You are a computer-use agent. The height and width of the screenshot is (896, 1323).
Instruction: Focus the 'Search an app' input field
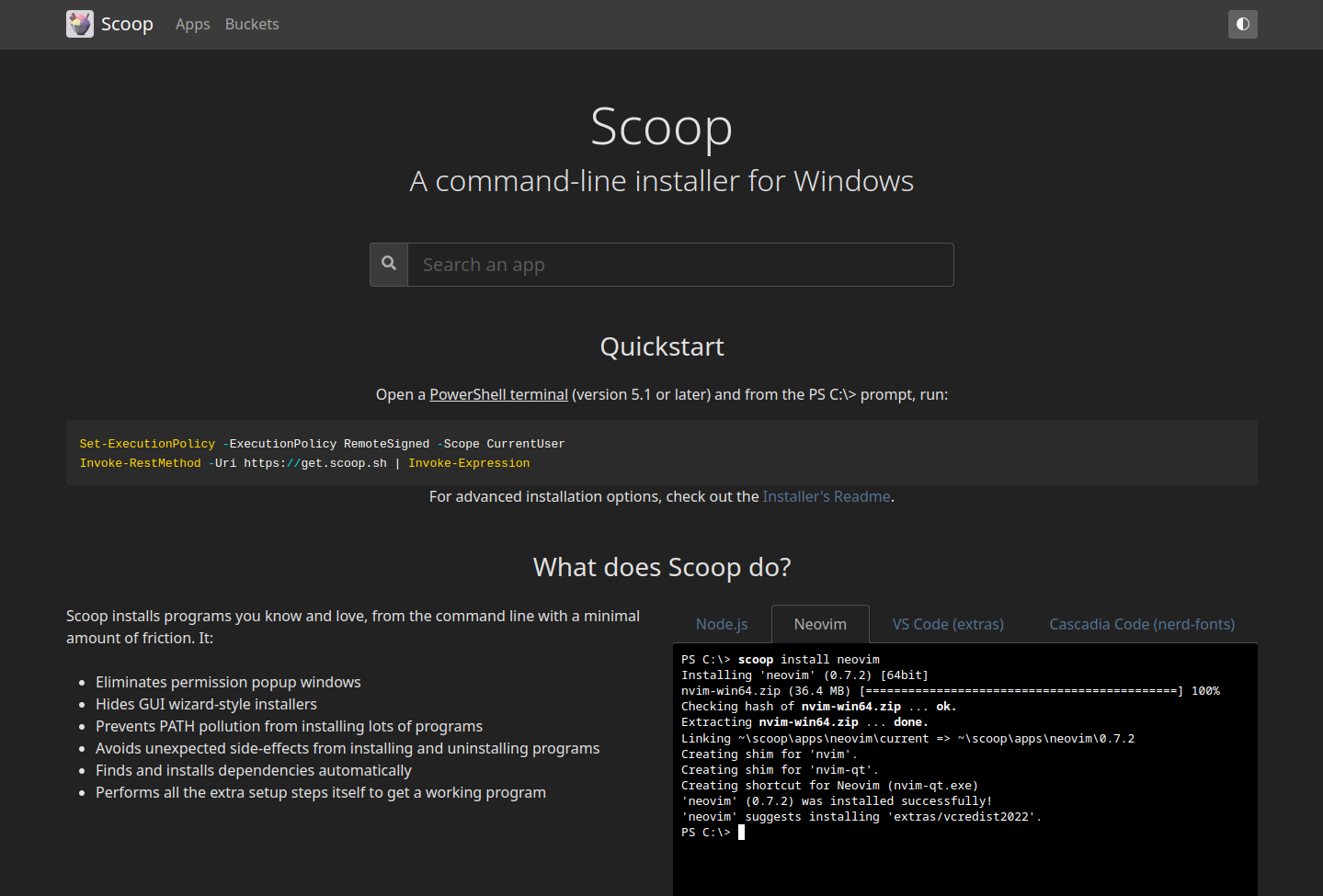pyautogui.click(x=680, y=265)
